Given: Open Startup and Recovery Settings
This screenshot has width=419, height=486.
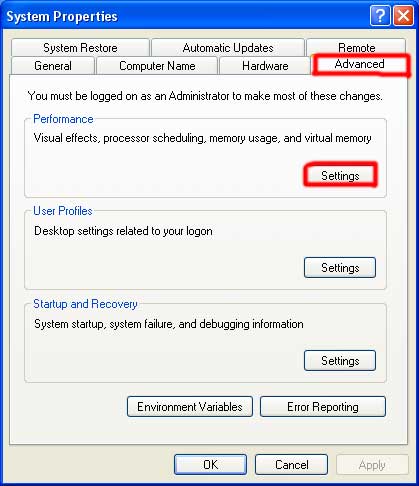Looking at the screenshot, I should point(340,360).
